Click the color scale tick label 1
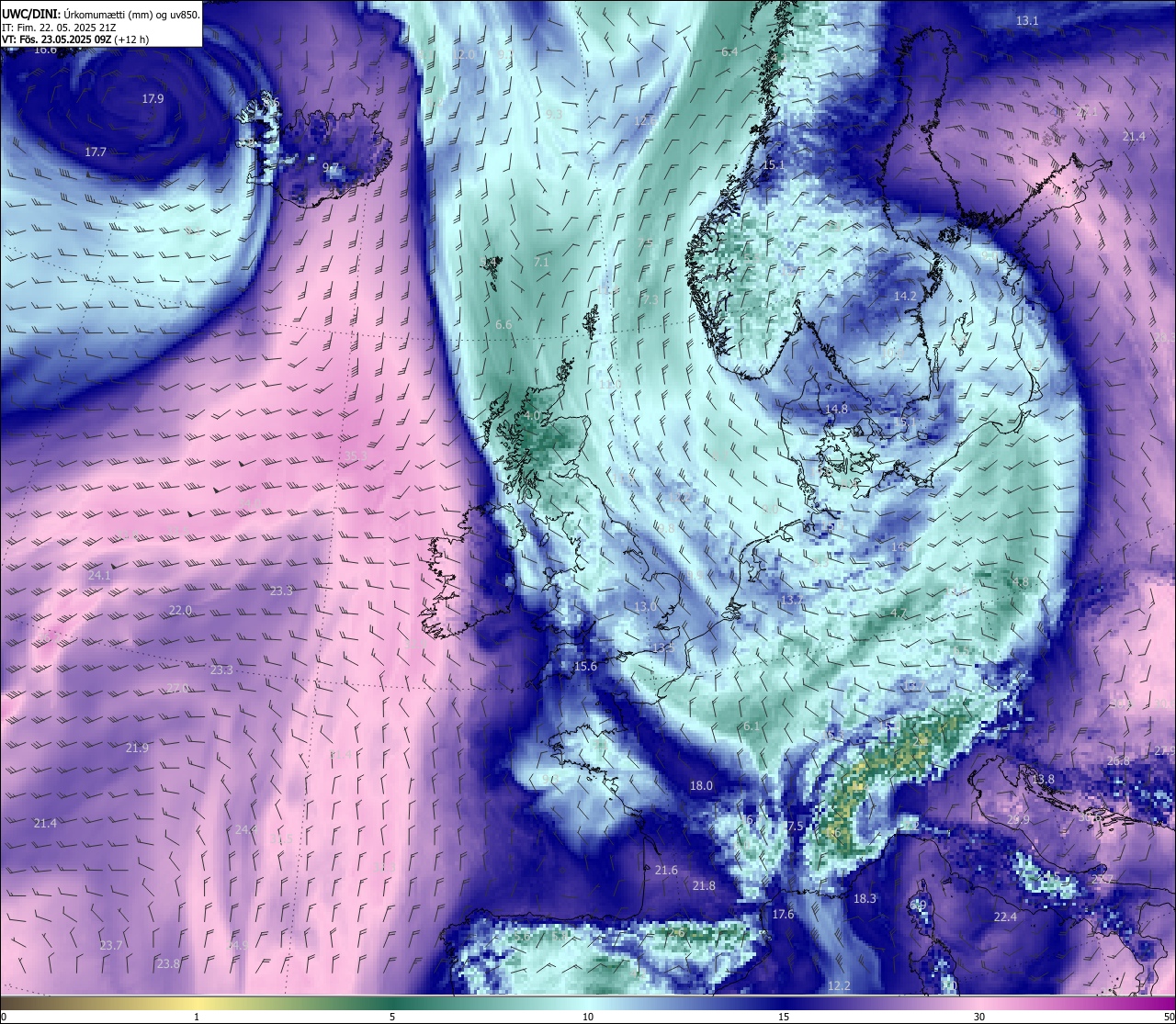The height and width of the screenshot is (1024, 1176). (197, 1017)
